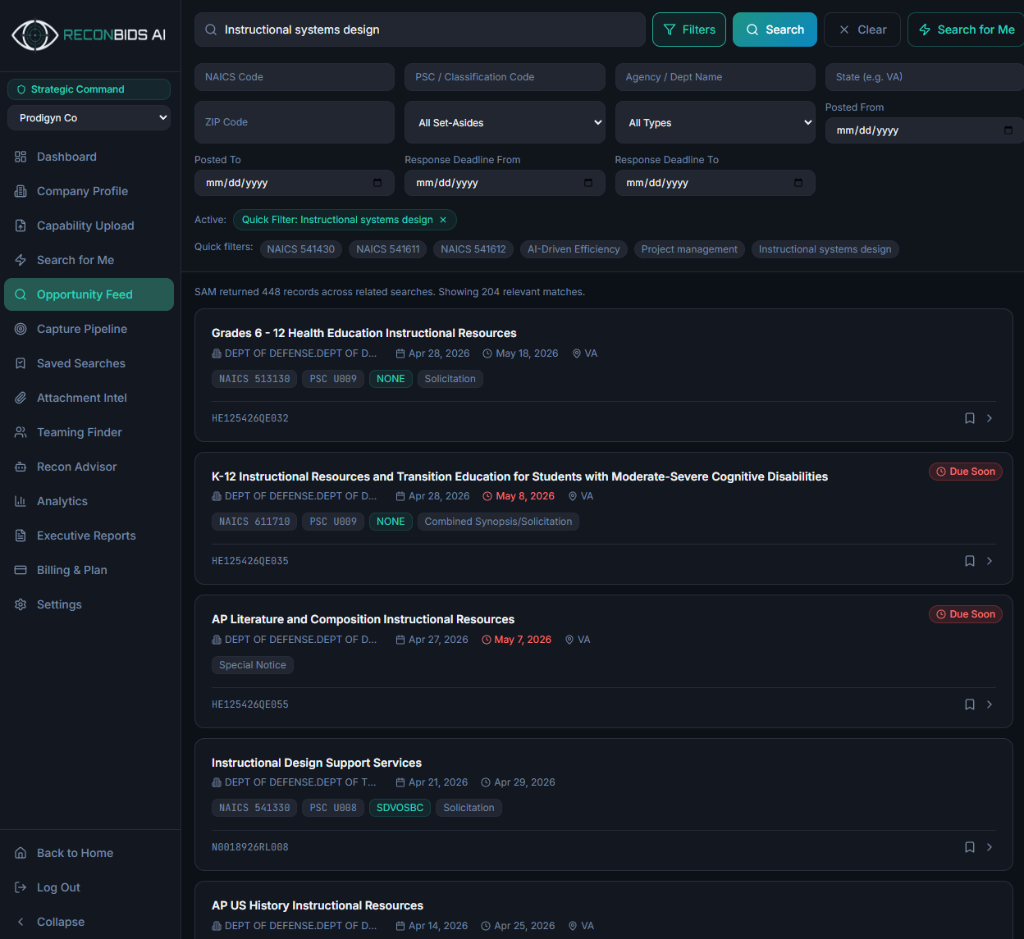Open the Response Deadline To calendar icon
Screen dimensions: 1024x939
[x=798, y=183]
